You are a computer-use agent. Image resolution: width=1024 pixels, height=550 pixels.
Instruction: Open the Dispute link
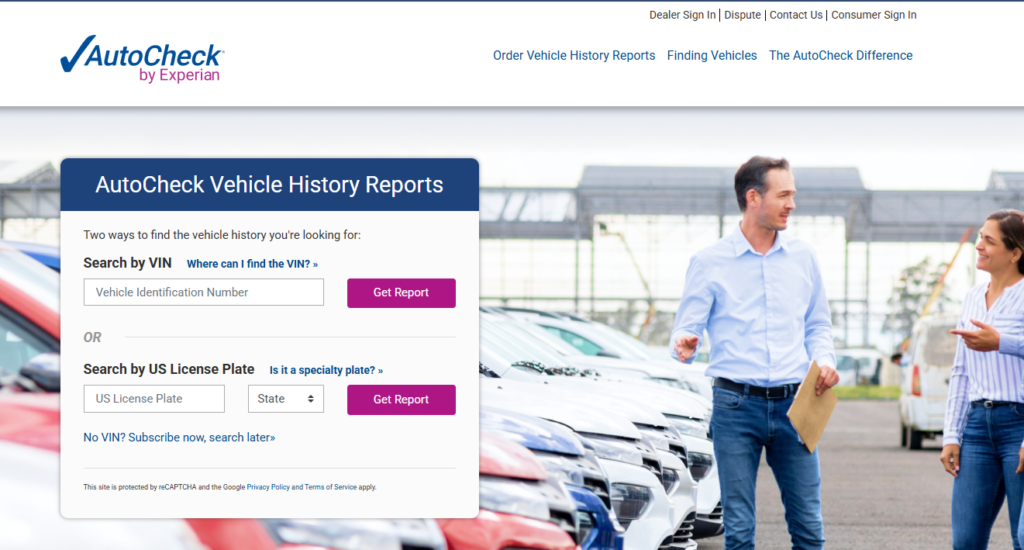pyautogui.click(x=742, y=15)
